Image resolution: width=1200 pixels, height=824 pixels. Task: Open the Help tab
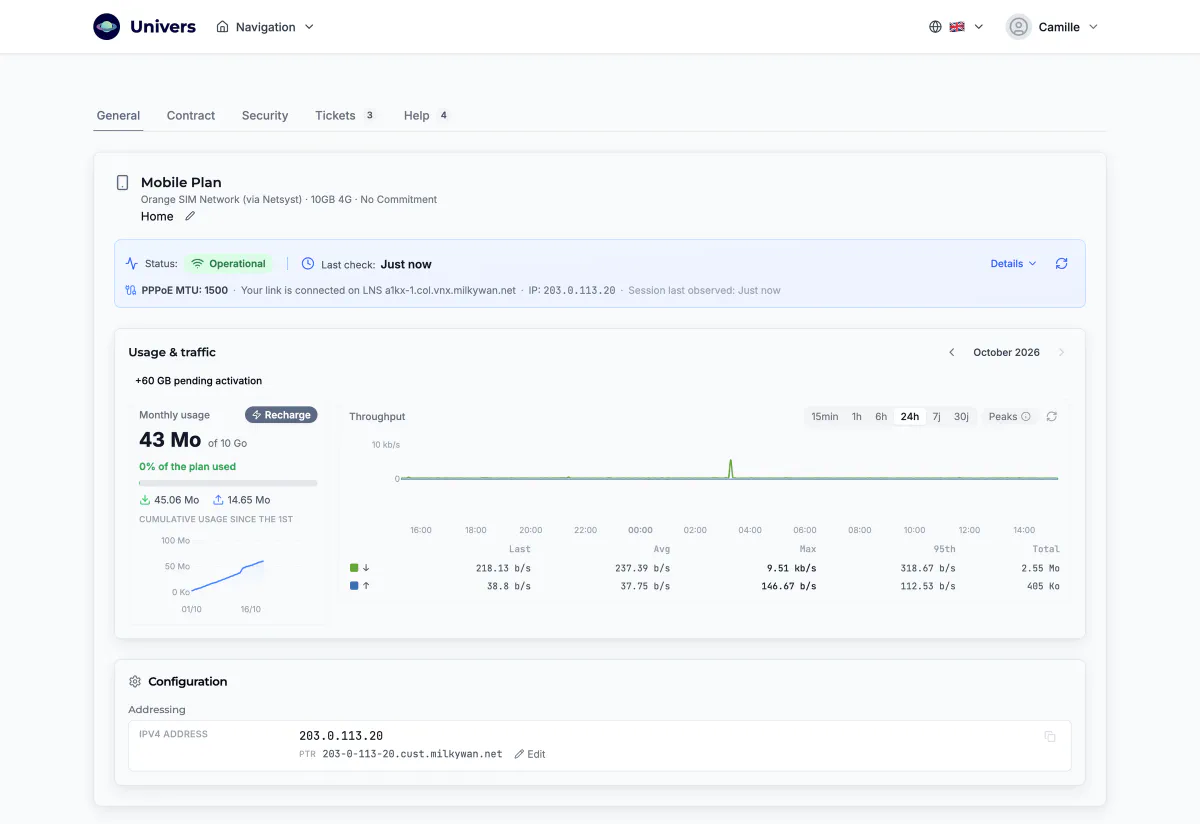click(427, 116)
